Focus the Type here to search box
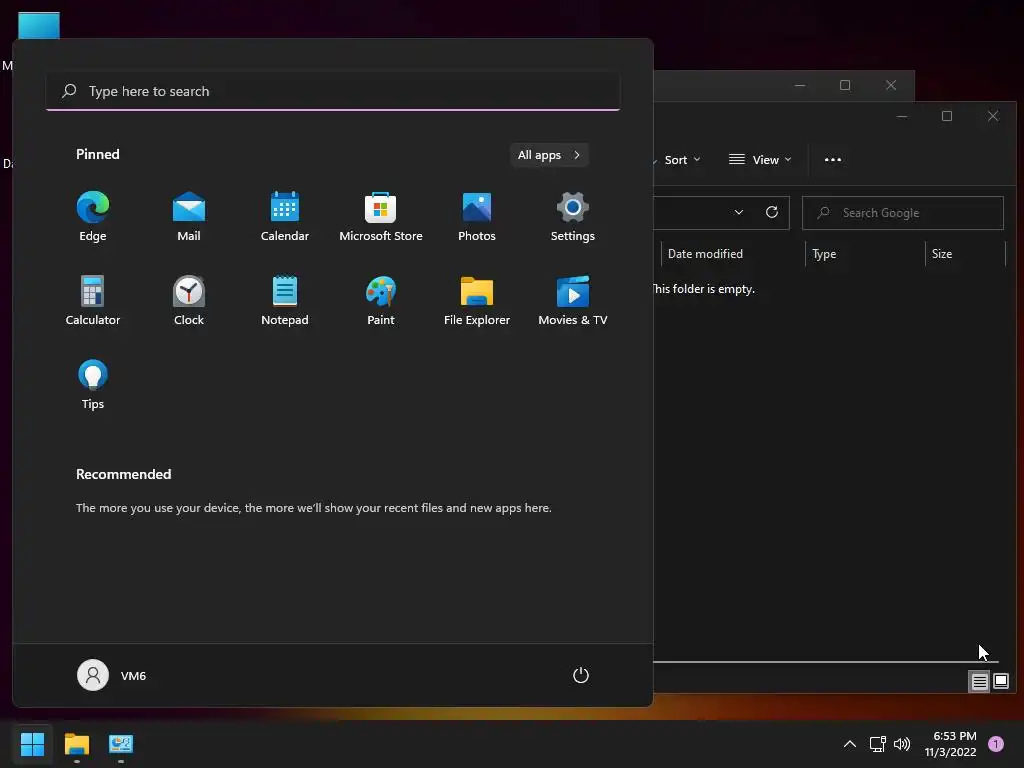The image size is (1024, 768). coord(333,91)
